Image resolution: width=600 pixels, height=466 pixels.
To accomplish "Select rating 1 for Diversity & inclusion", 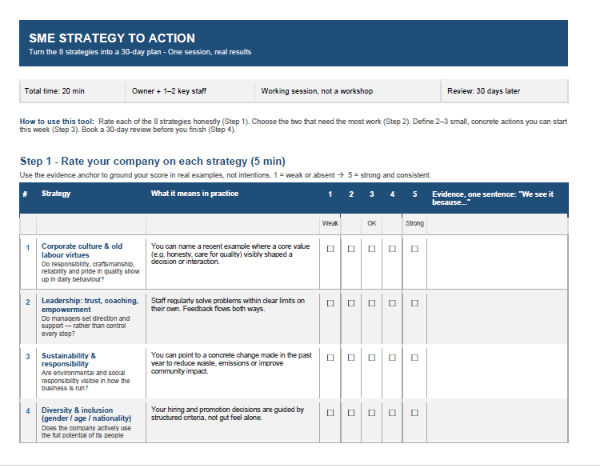I will (330, 413).
